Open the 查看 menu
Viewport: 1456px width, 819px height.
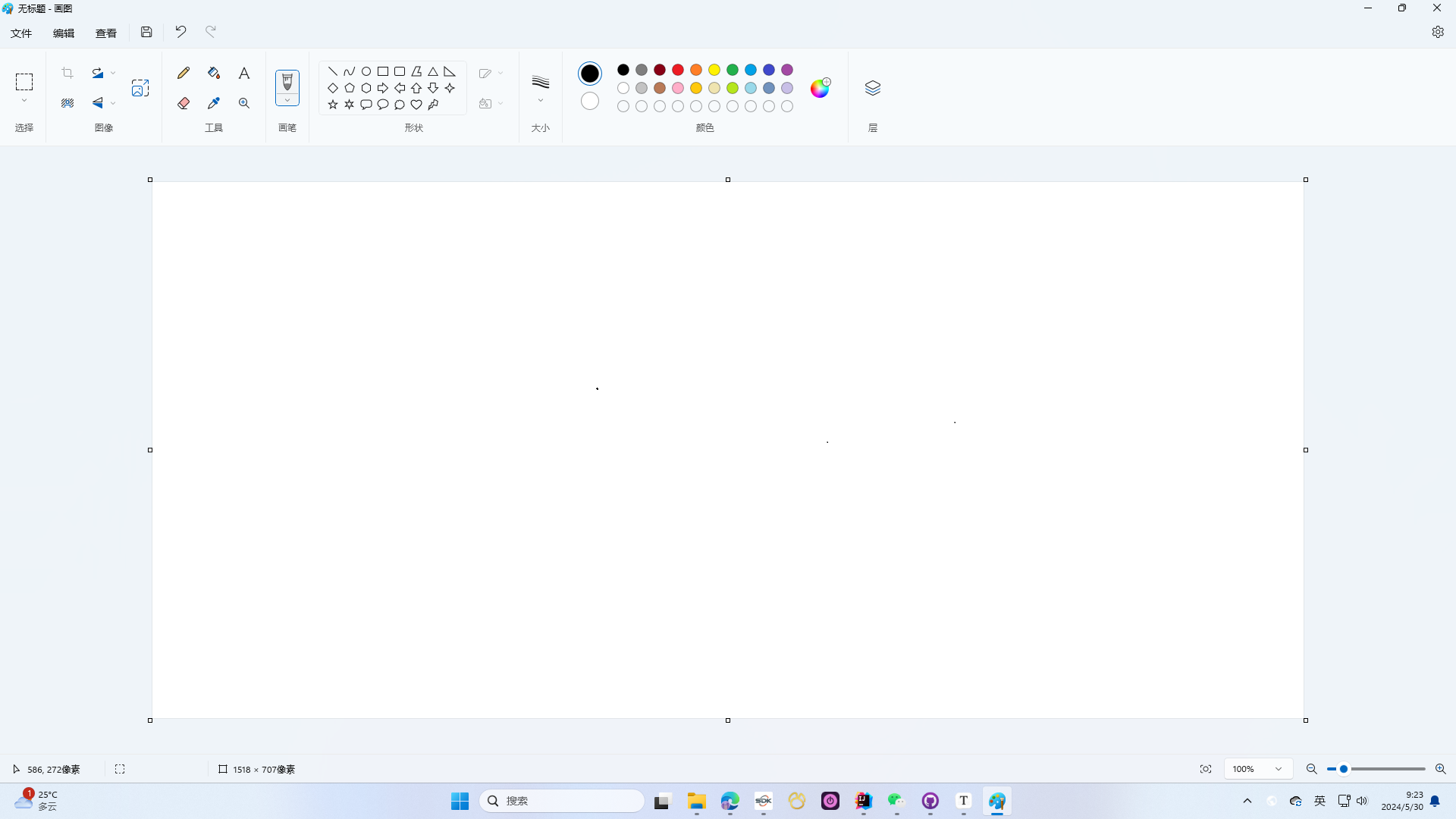point(106,33)
